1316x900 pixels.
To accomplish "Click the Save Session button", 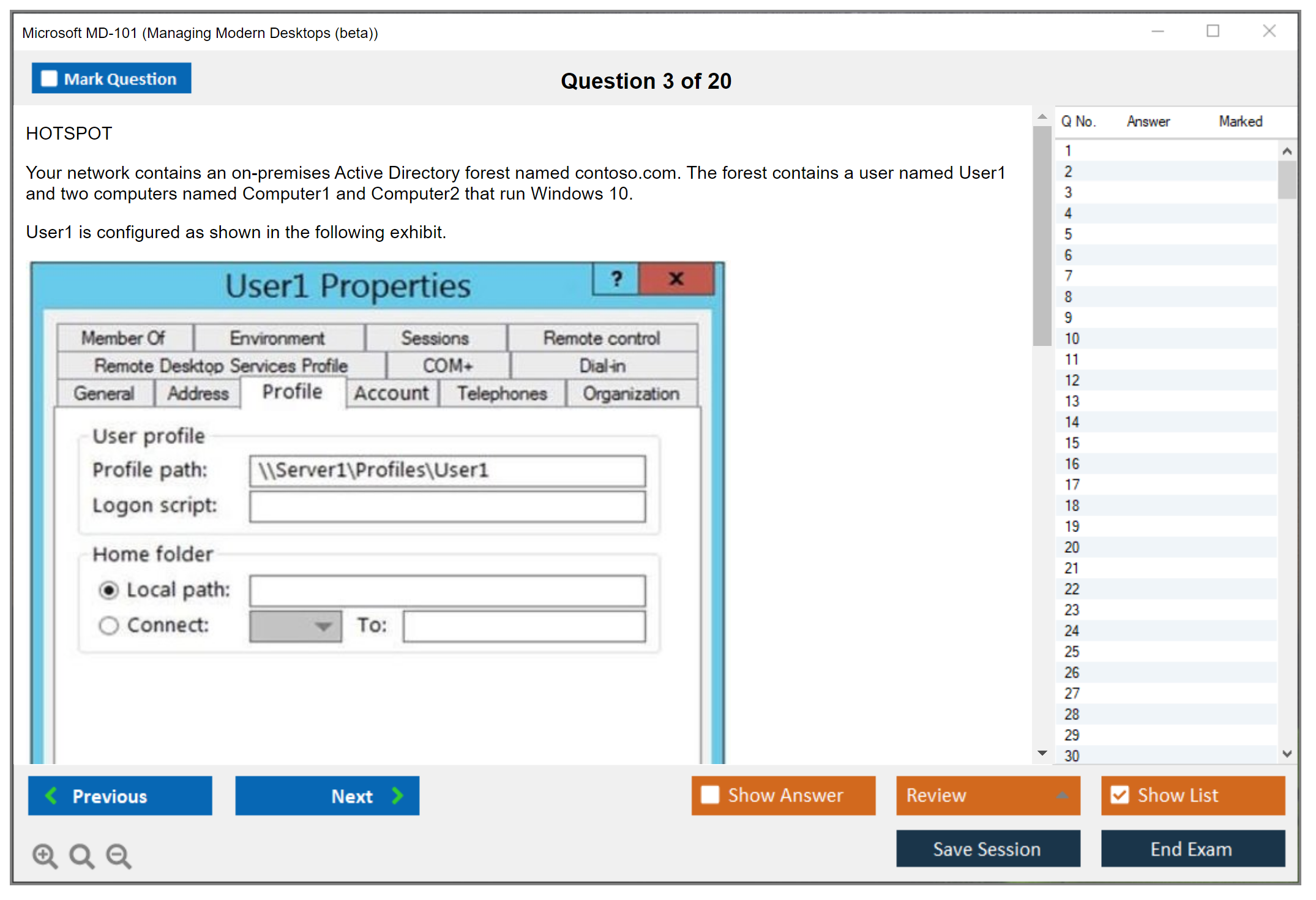I will coord(987,849).
